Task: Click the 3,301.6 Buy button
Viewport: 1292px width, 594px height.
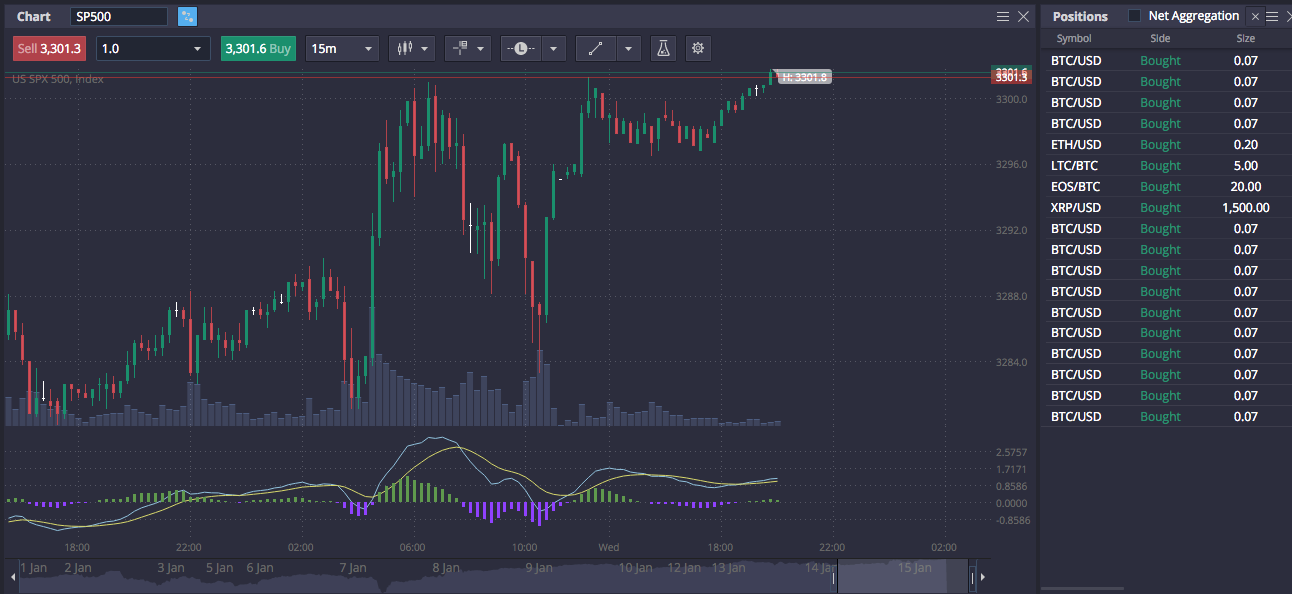Action: (258, 48)
